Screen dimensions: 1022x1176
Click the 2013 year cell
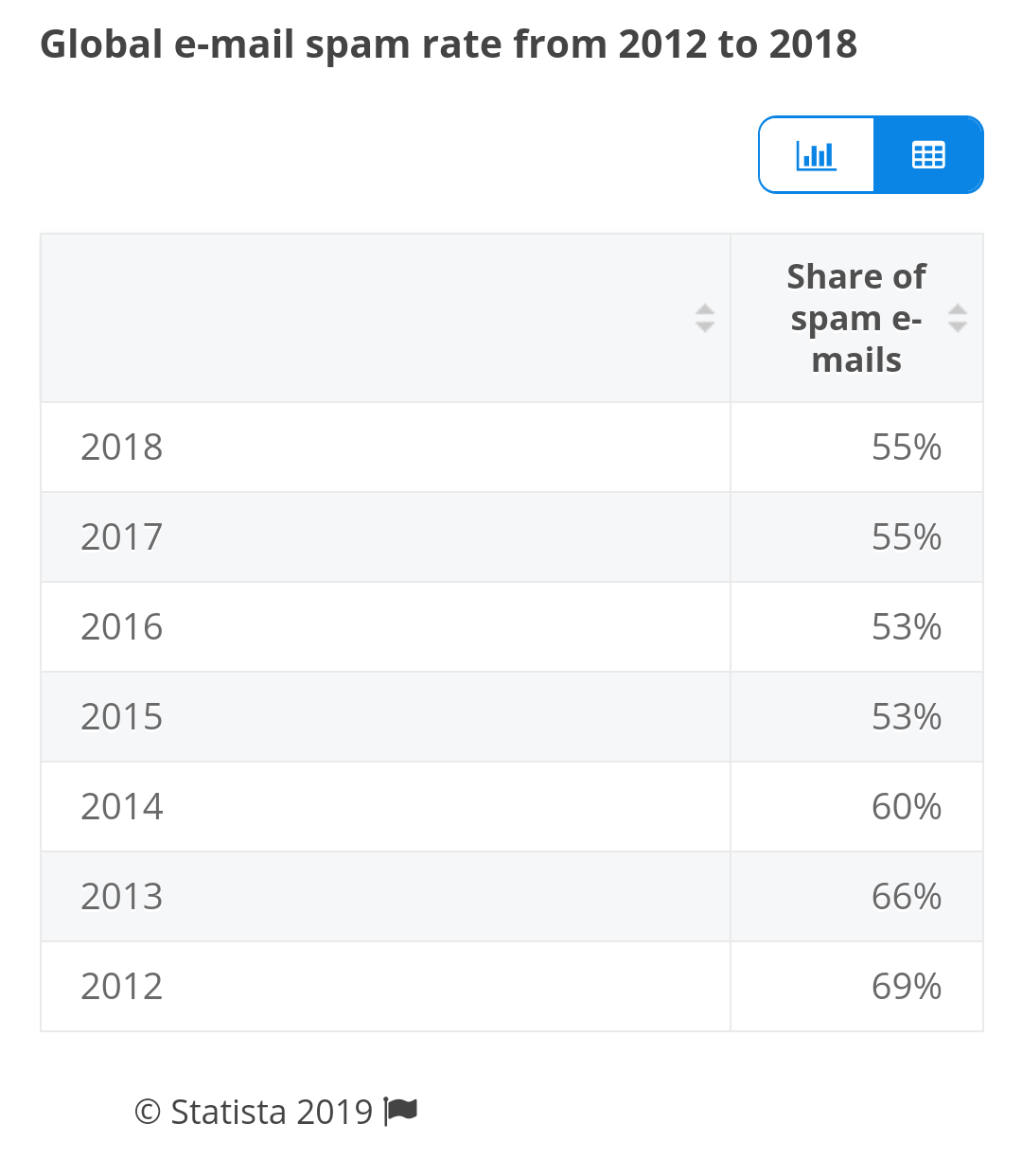(385, 896)
